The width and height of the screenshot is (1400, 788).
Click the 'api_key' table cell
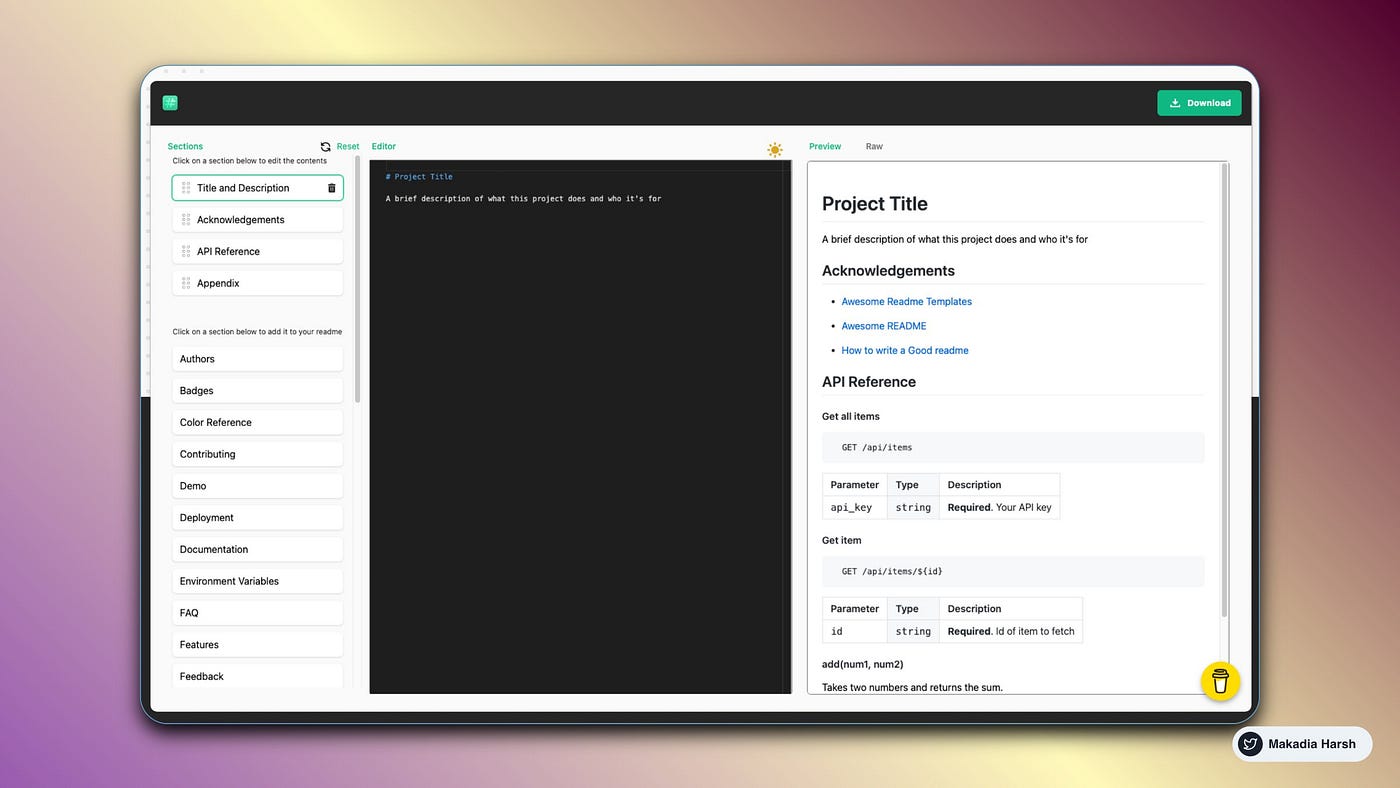coord(855,508)
